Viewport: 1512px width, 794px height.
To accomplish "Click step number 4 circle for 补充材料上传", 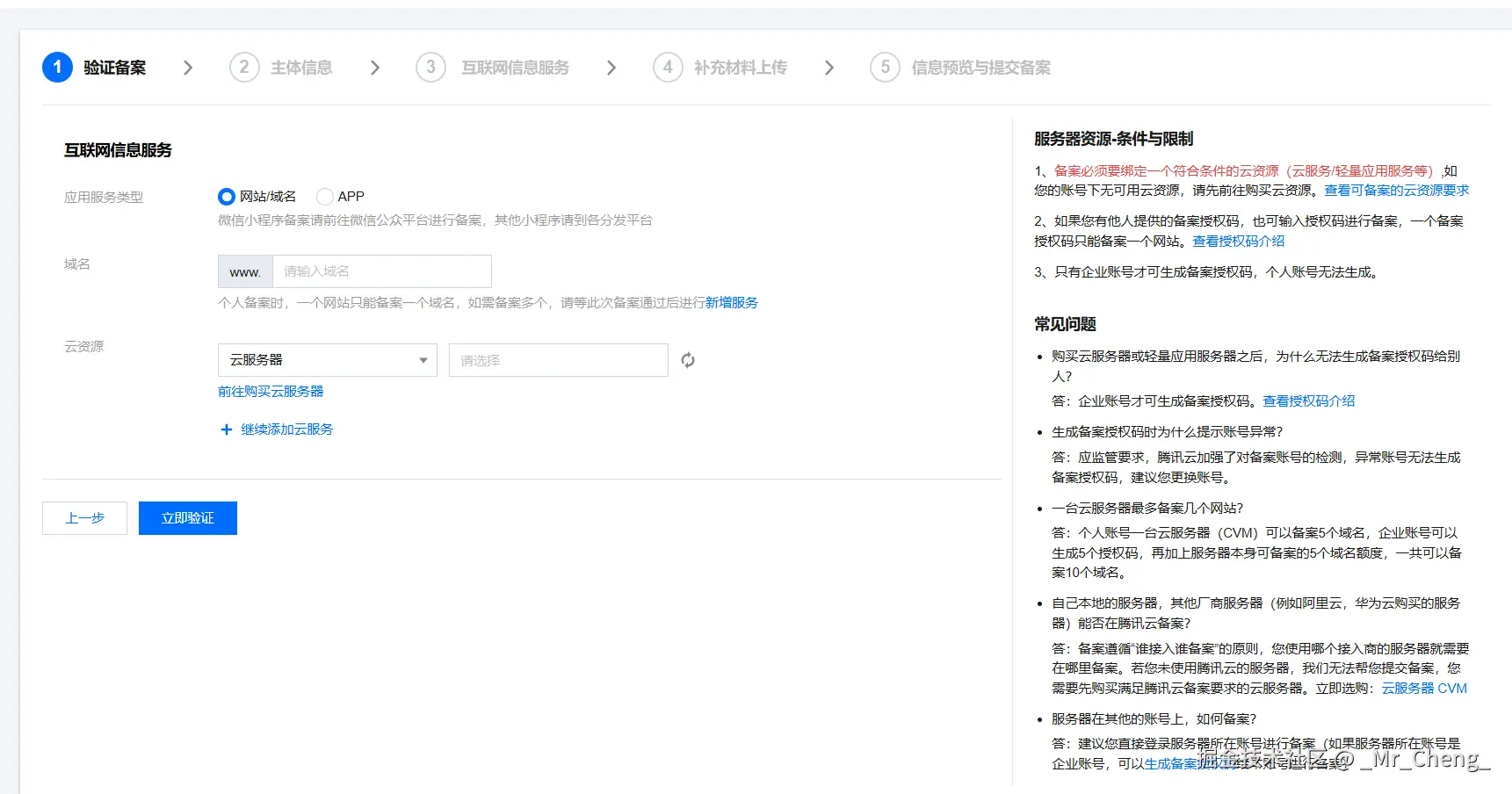I will tap(668, 68).
